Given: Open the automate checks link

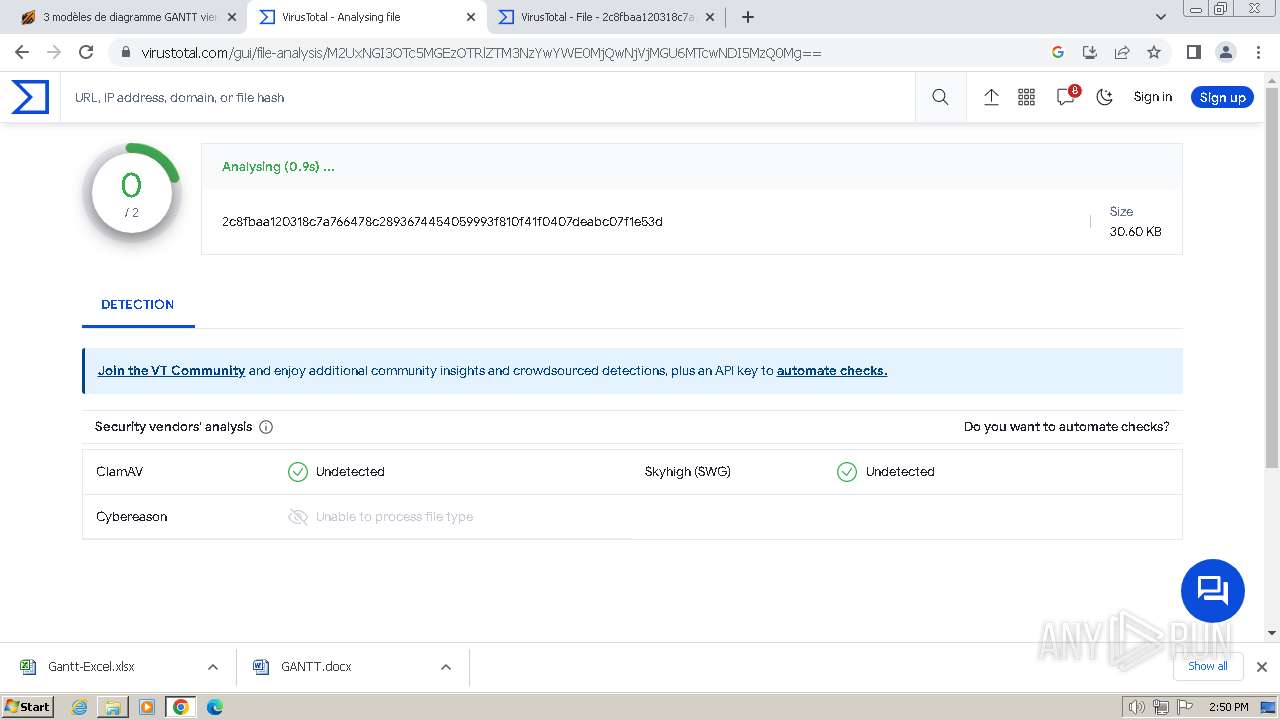Looking at the screenshot, I should click(x=832, y=371).
